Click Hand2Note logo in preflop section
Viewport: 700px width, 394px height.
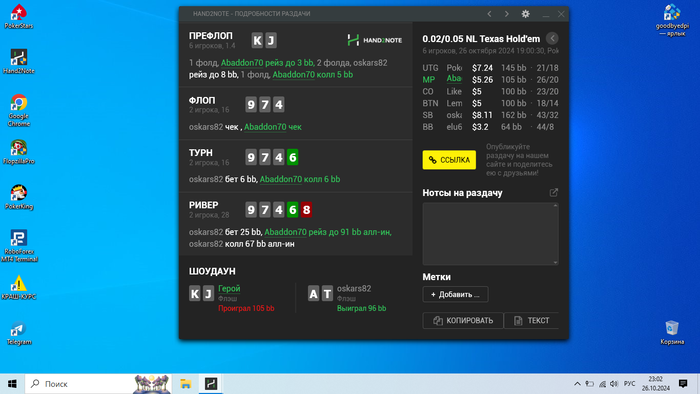375,40
